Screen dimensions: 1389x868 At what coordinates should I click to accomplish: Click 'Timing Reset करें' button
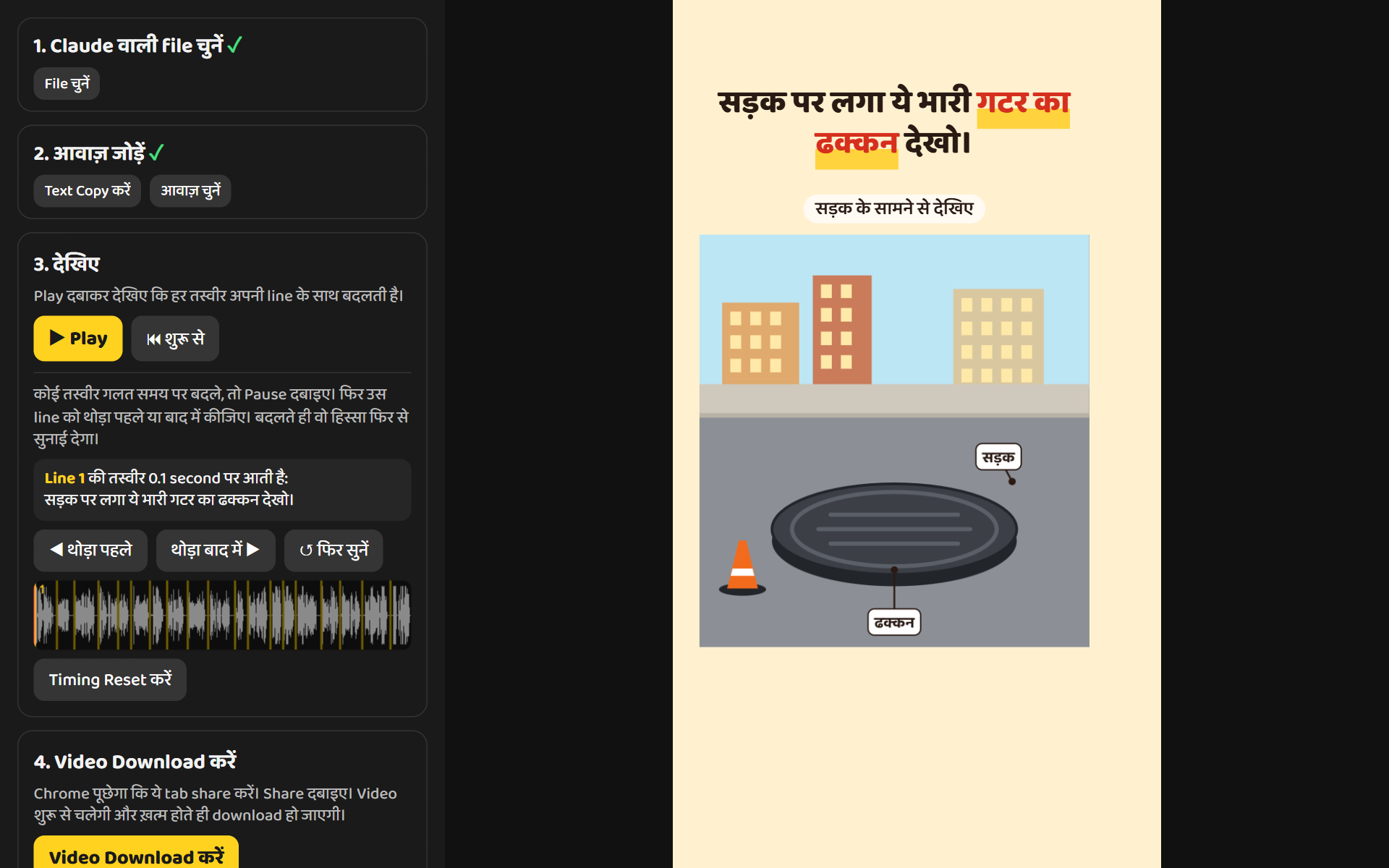coord(110,680)
